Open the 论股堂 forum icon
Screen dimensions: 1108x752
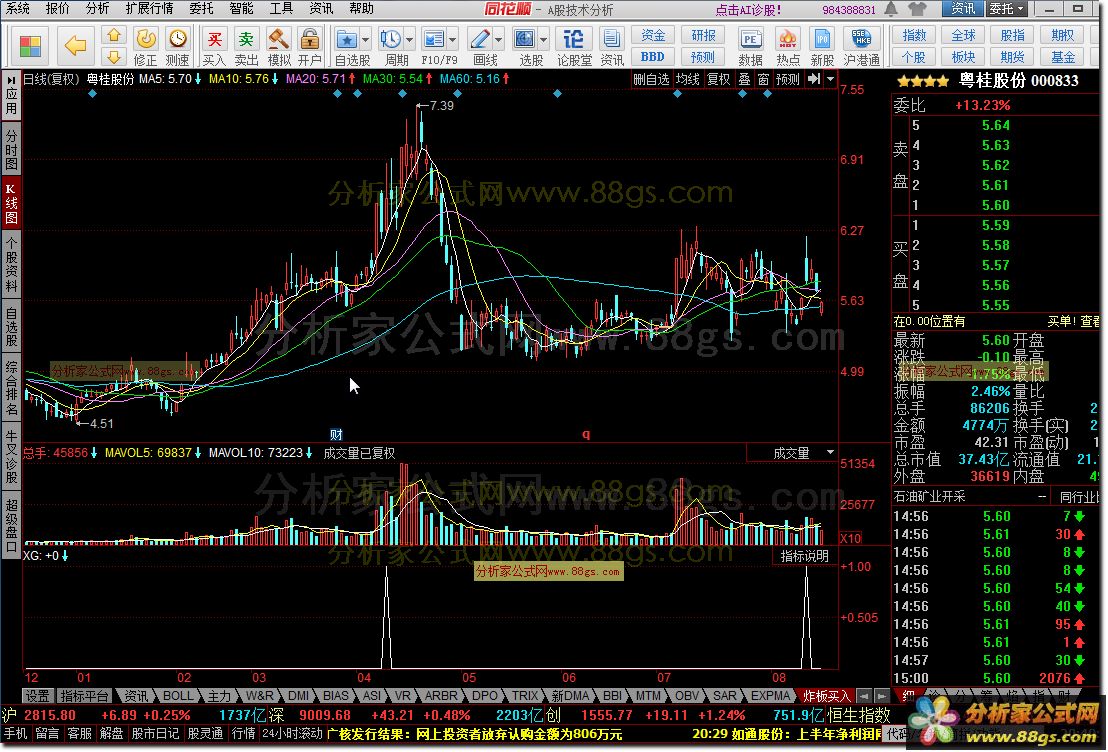[x=574, y=47]
